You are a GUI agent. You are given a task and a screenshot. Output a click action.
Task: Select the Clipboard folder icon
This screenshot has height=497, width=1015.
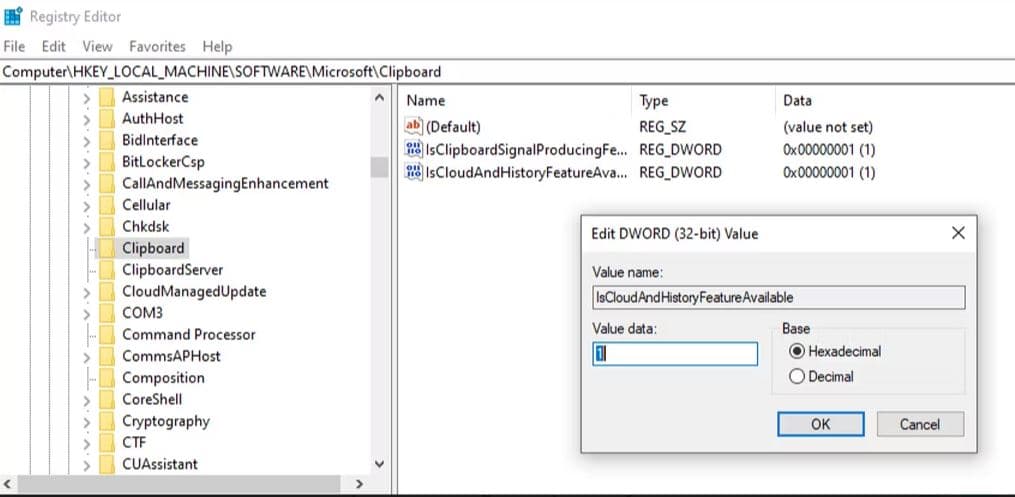(x=107, y=248)
